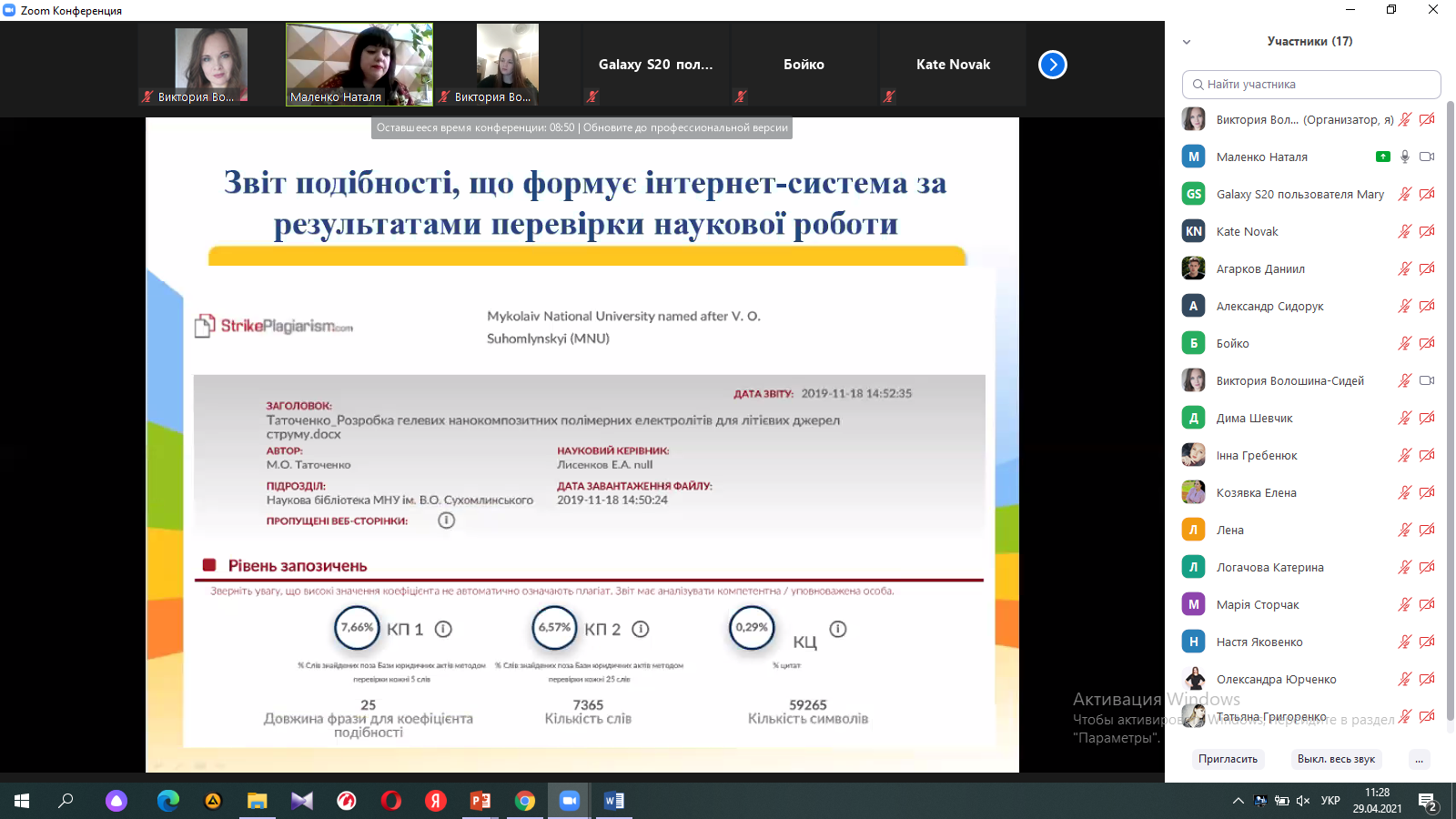Toggle the muted mic of Агарков Даниил
This screenshot has width=1456, height=819.
[1405, 268]
